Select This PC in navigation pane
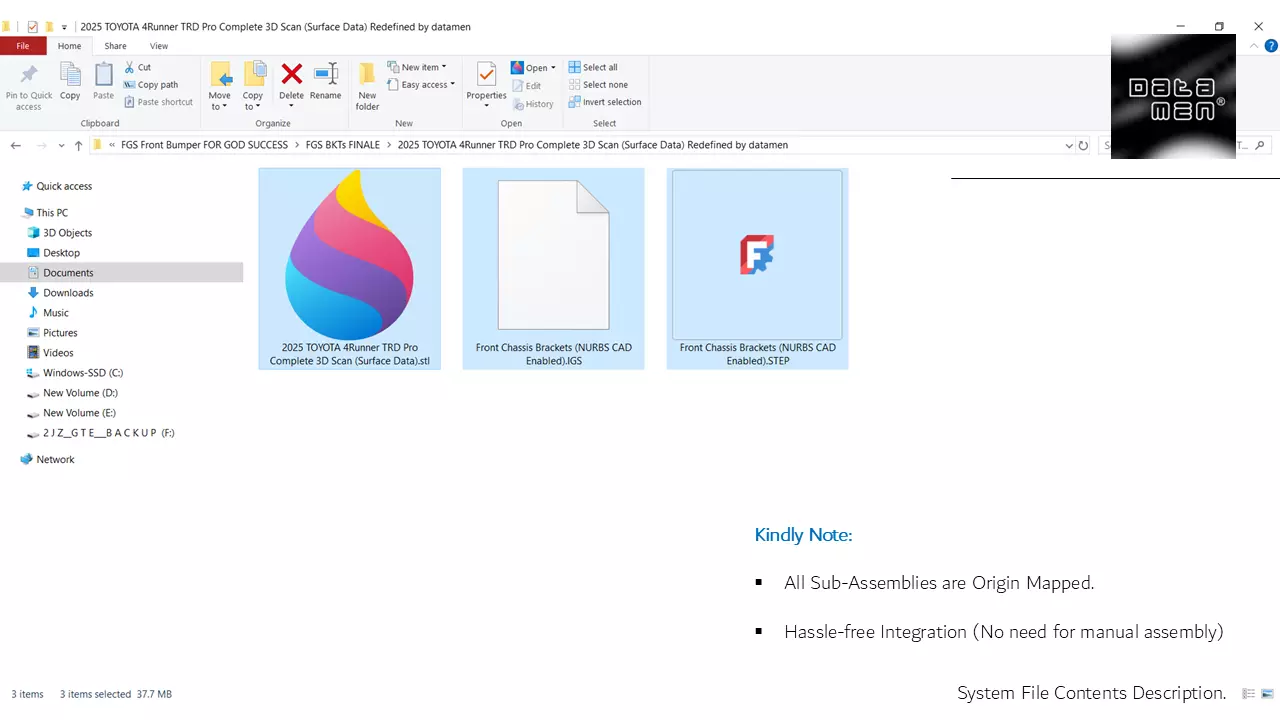Screen dimensions: 1280x720 pyautogui.click(x=52, y=212)
